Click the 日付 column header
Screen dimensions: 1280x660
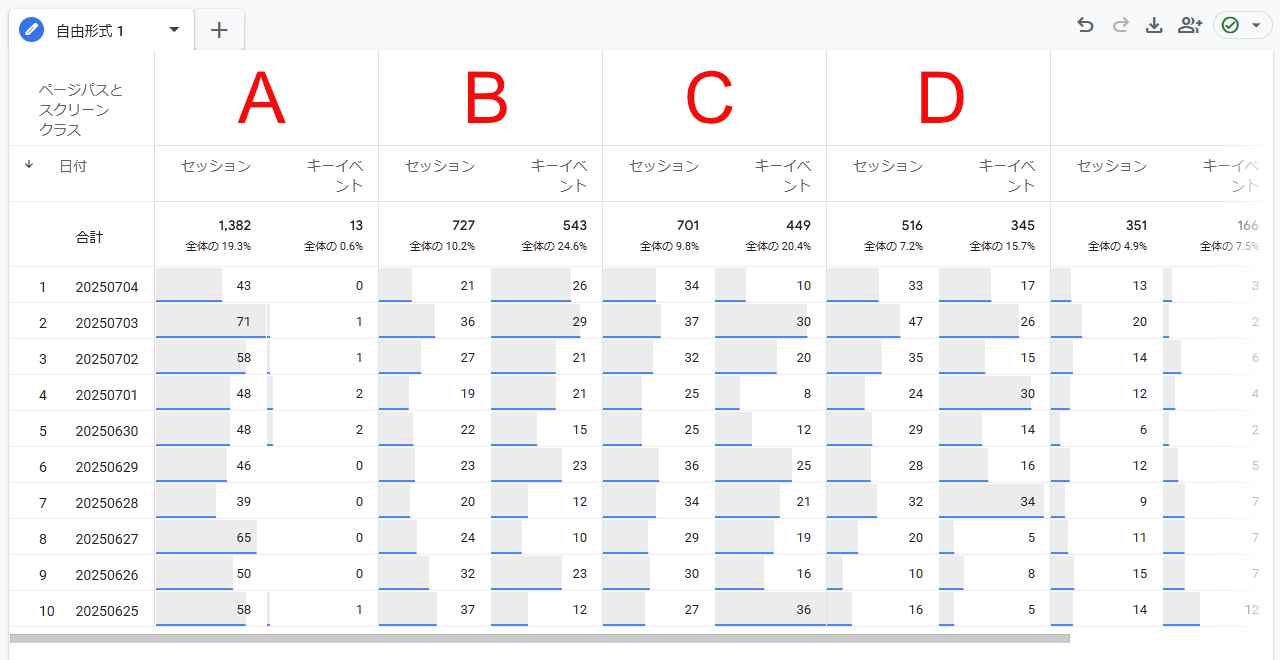73,166
